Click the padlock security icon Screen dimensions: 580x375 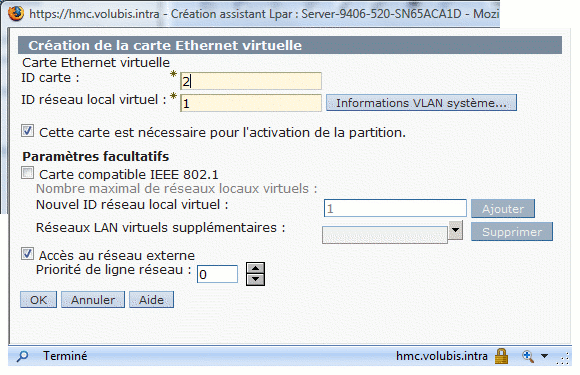pos(502,356)
